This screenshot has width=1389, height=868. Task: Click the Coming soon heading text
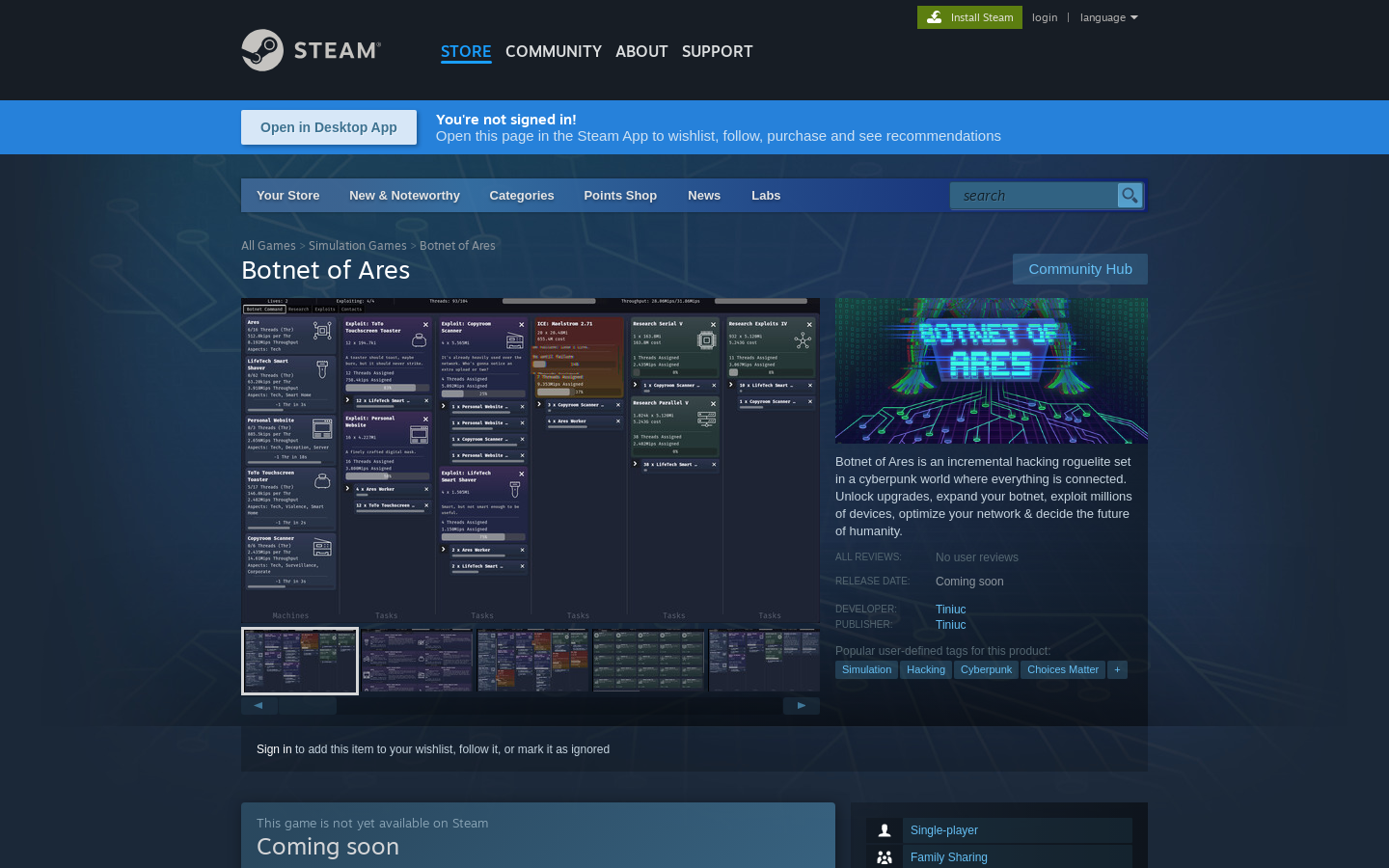click(328, 847)
